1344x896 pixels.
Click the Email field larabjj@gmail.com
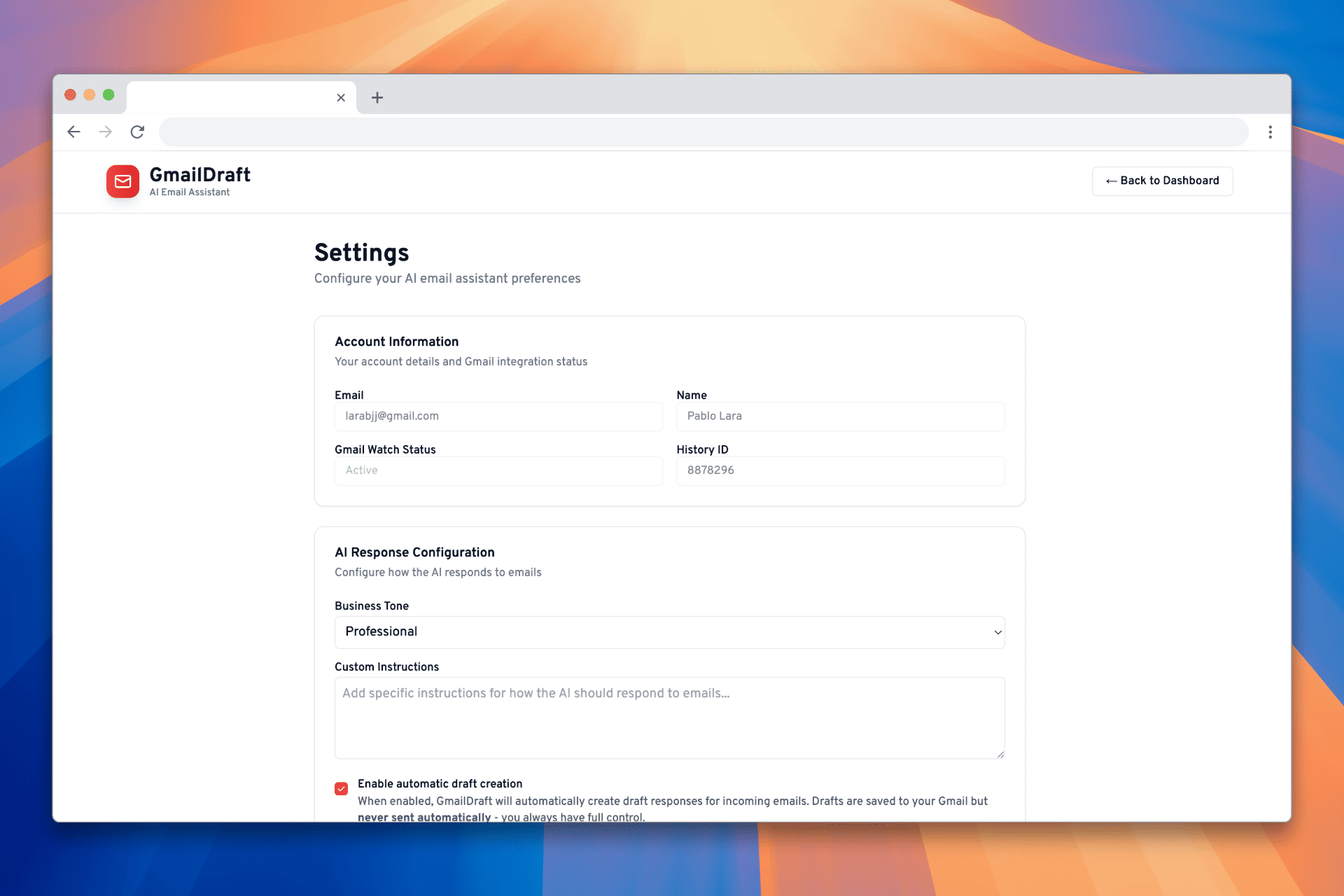498,416
